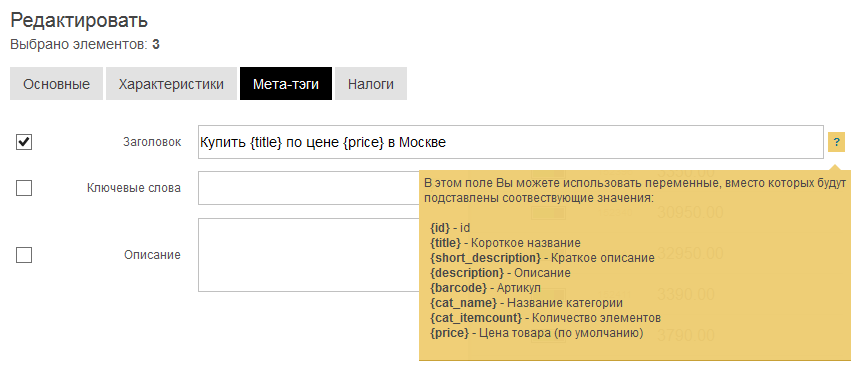Click the Редактировать heading
The width and height of the screenshot is (863, 375).
click(79, 20)
